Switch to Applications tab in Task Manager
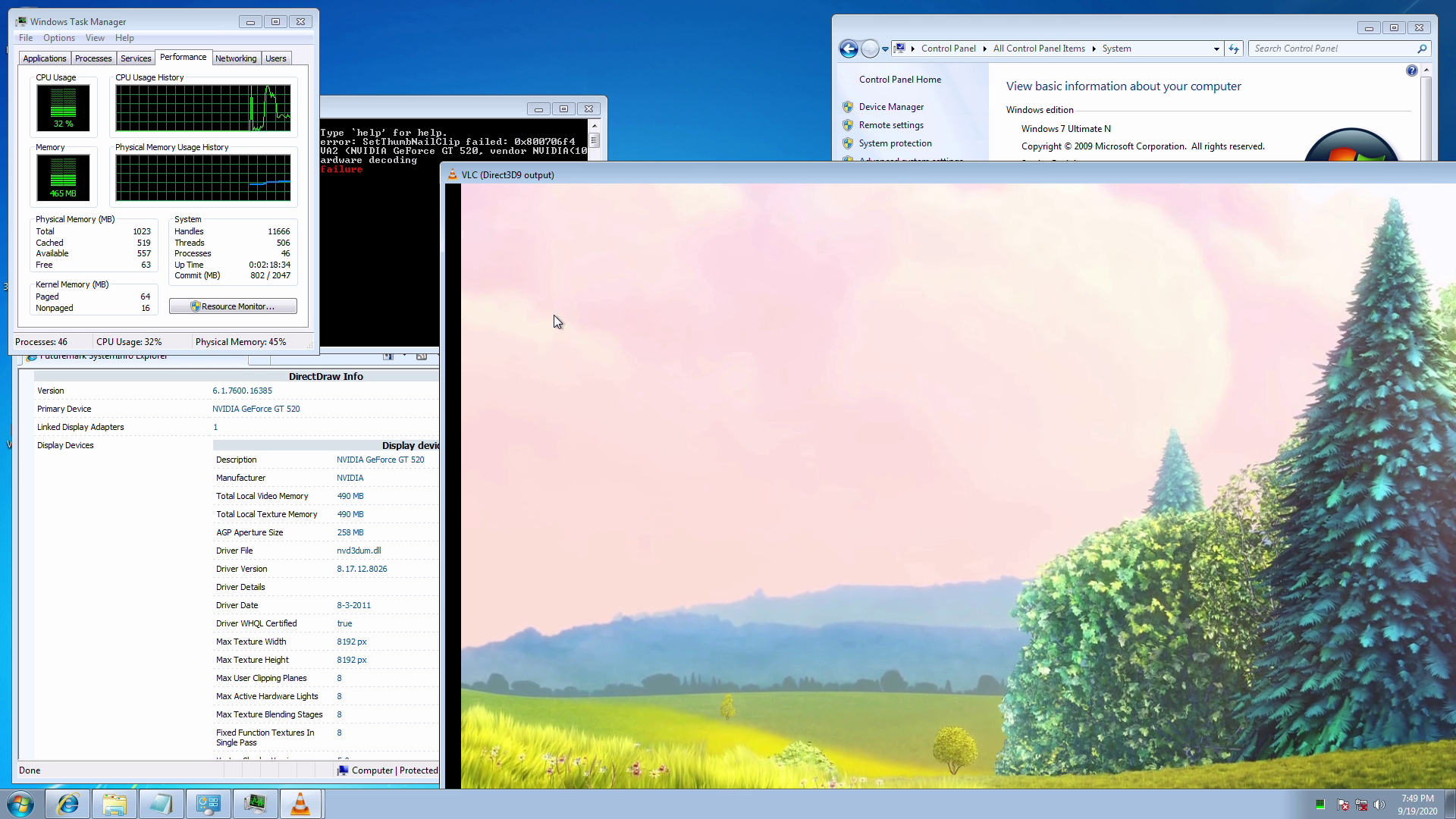 [x=45, y=58]
